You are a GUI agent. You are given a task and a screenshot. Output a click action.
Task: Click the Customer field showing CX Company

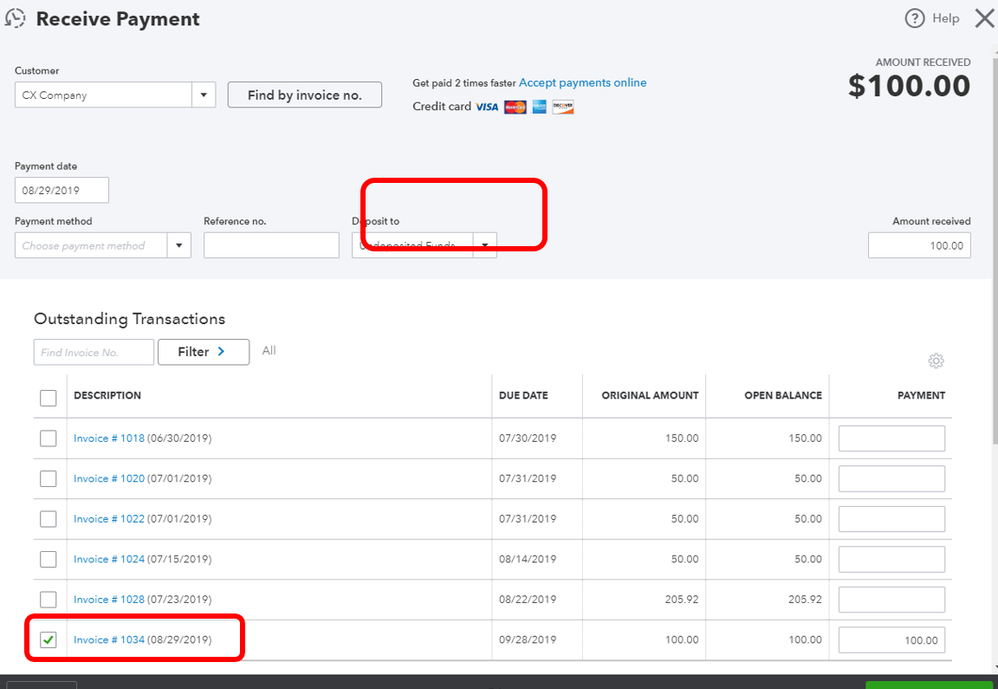(x=103, y=95)
